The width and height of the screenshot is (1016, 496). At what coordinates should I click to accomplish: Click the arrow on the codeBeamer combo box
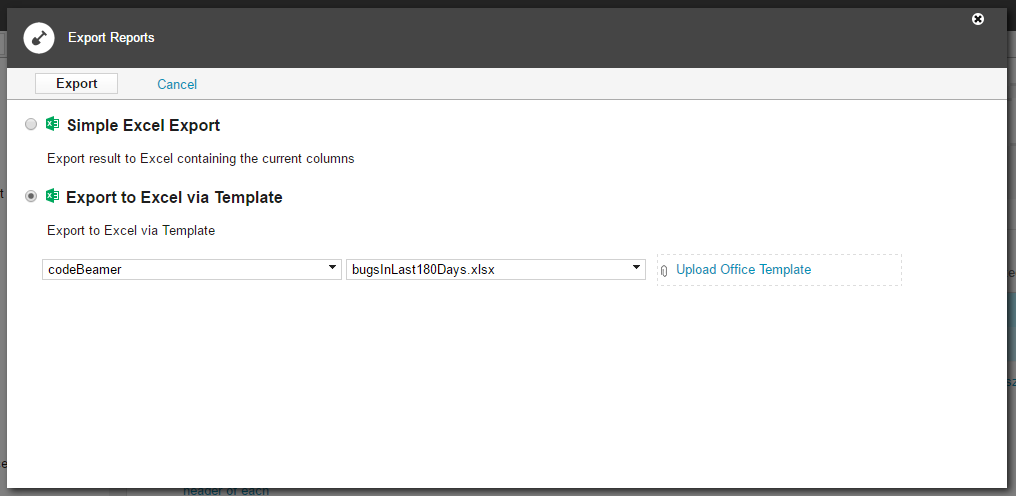pyautogui.click(x=332, y=267)
